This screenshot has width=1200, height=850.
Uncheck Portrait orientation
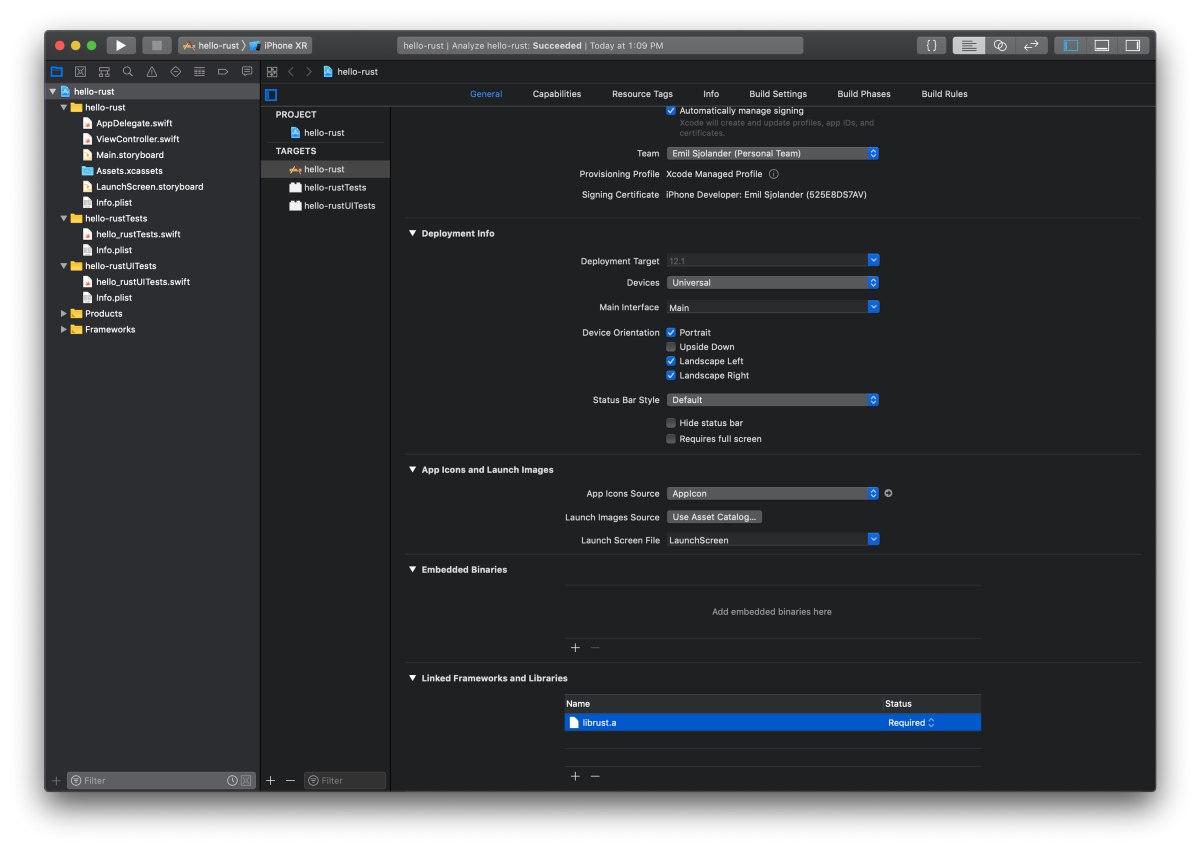pos(671,332)
